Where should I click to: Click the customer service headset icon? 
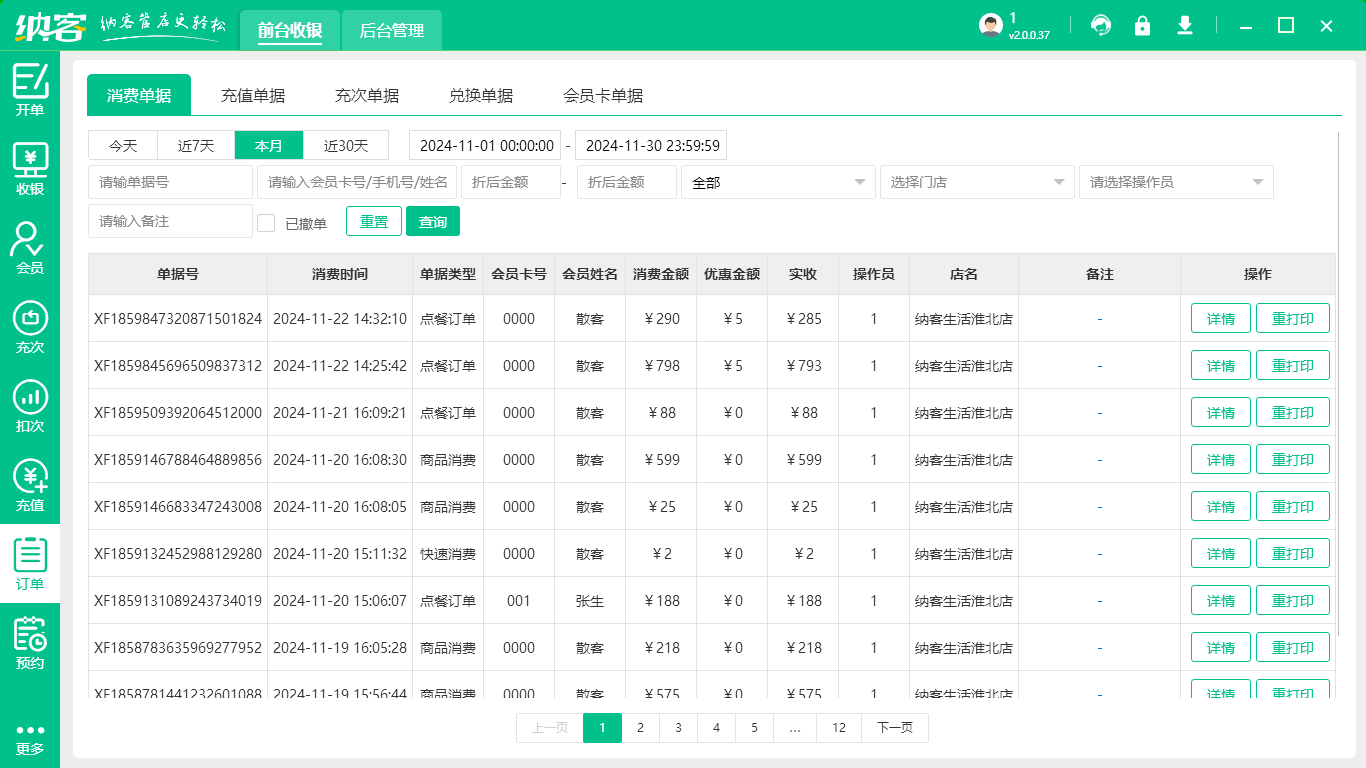1101,26
